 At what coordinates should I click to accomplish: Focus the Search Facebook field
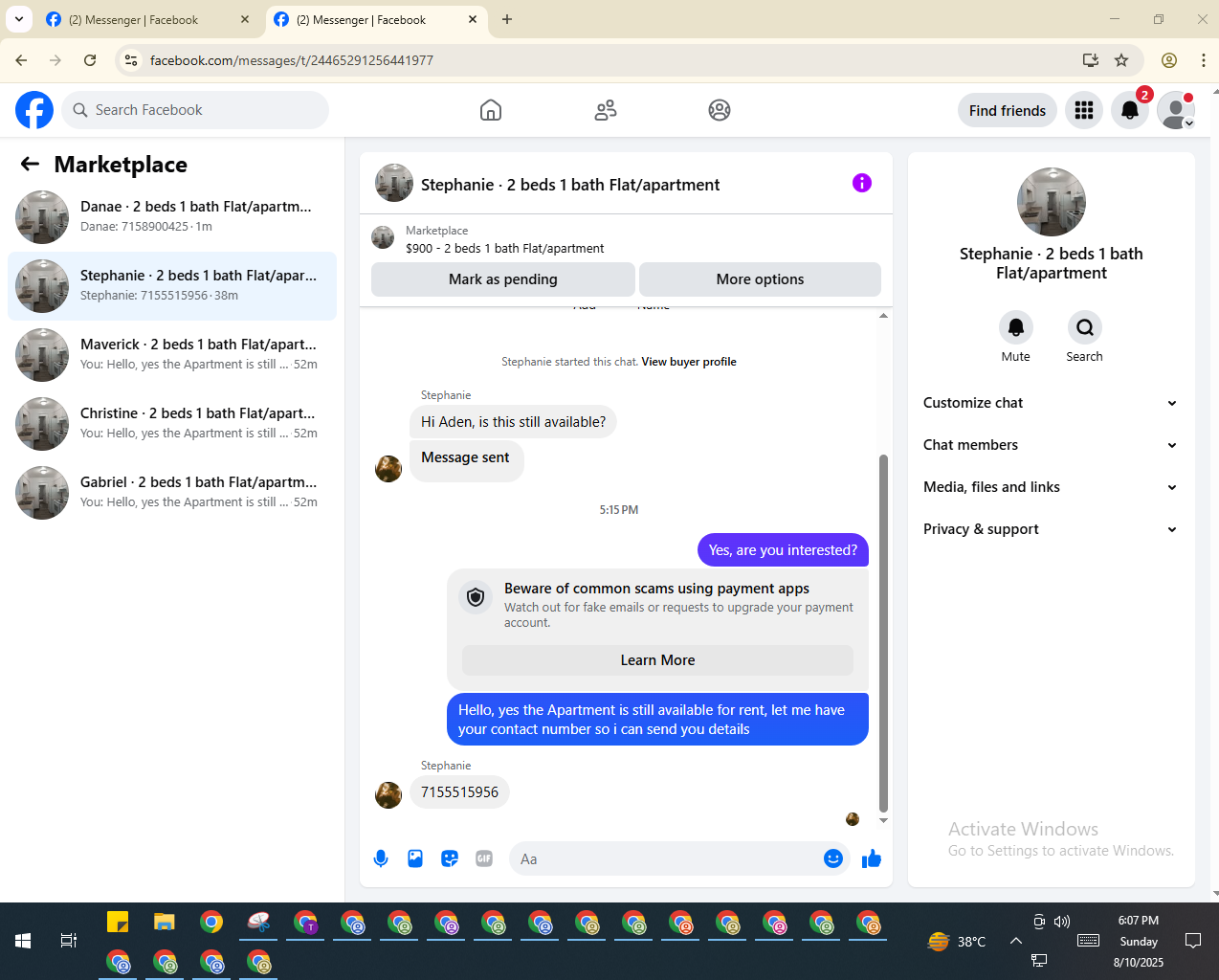[x=195, y=110]
